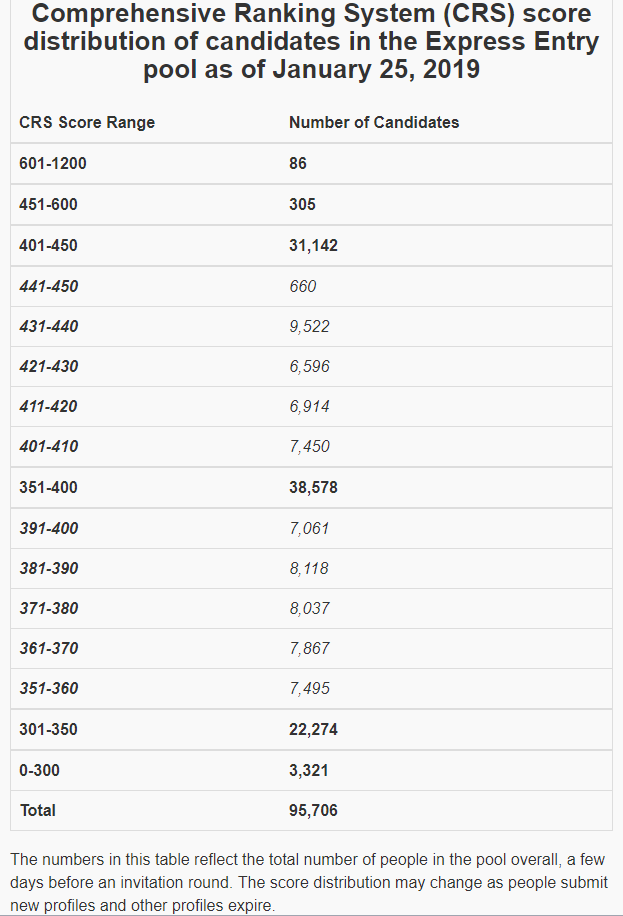Click the value 31,142 in the table
This screenshot has height=916, width=623.
coord(313,245)
